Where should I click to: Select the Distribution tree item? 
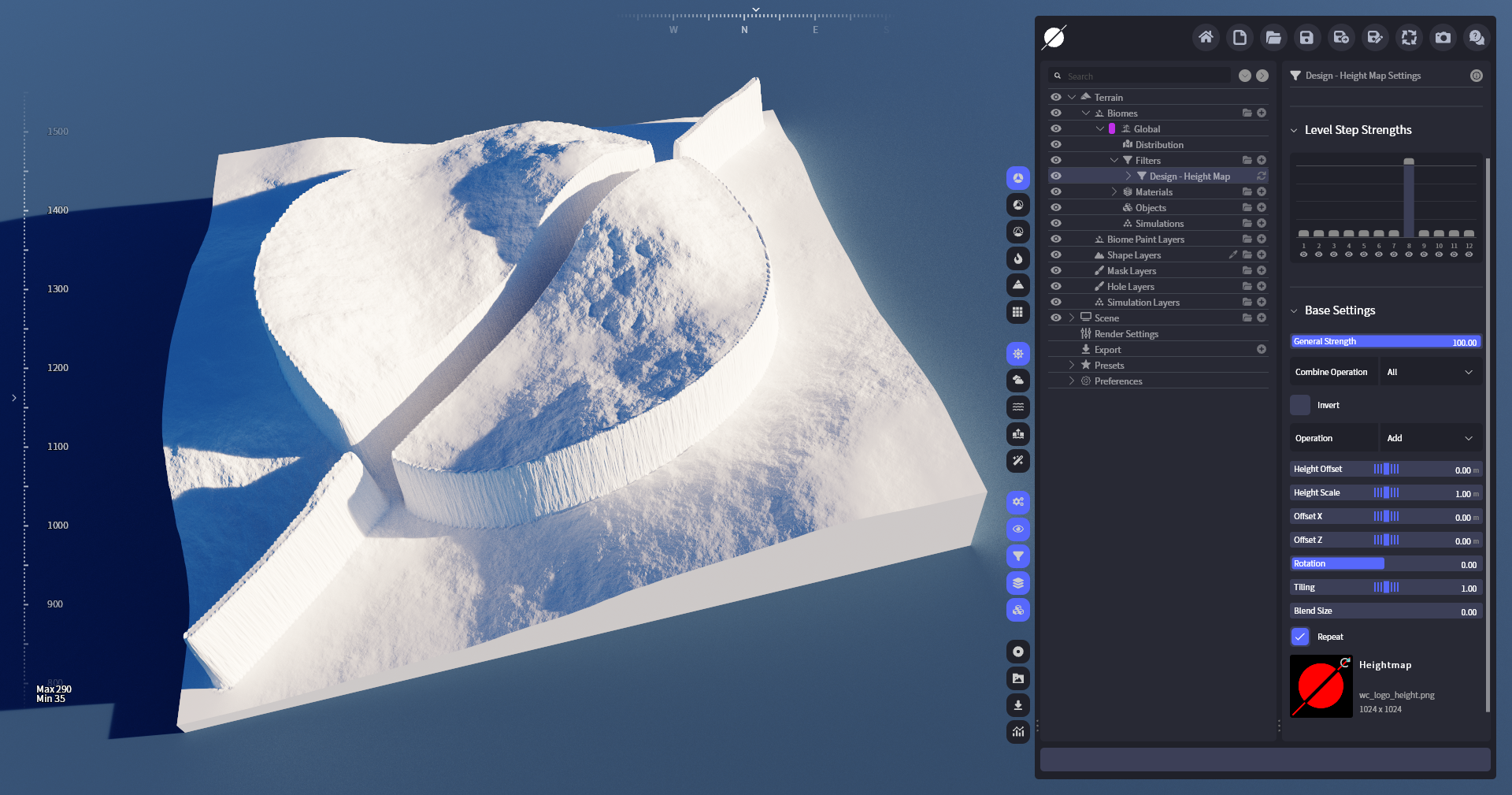(1158, 145)
